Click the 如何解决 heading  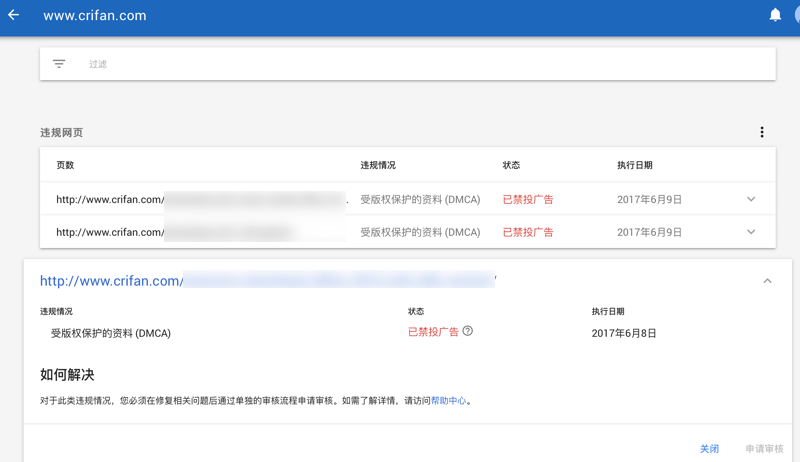coord(67,375)
